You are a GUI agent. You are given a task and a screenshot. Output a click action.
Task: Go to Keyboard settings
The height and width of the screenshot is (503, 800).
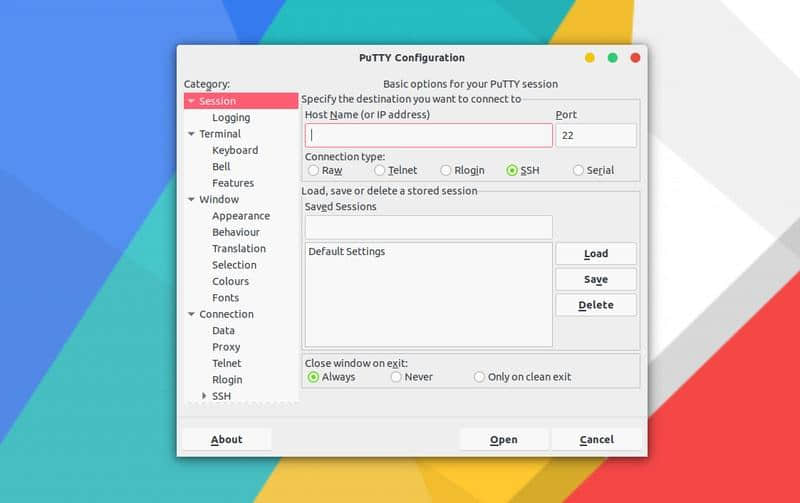235,150
